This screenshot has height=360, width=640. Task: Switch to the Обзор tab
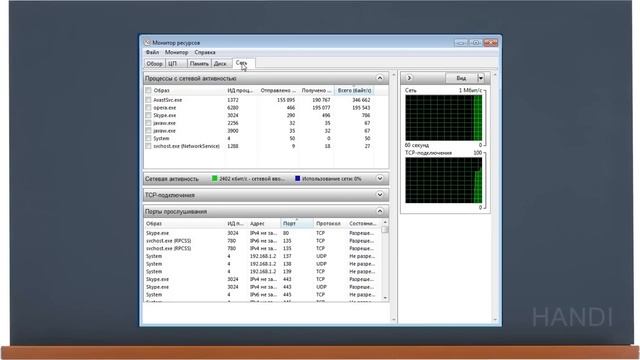point(154,64)
